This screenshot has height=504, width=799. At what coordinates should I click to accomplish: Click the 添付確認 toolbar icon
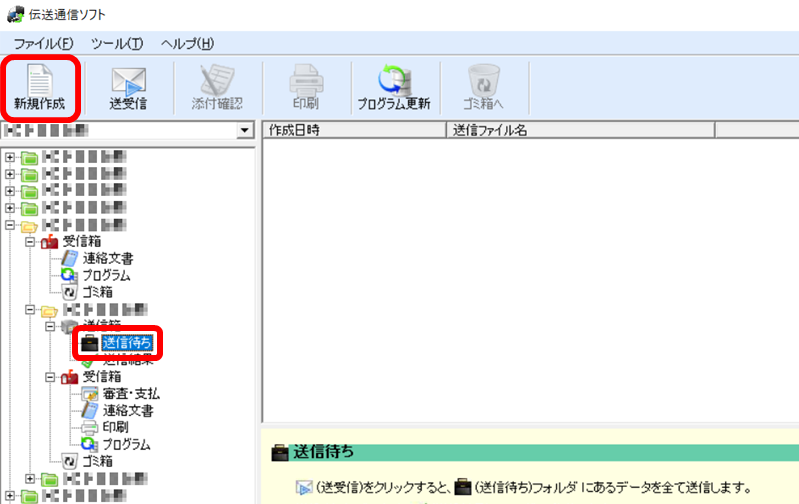click(x=217, y=87)
